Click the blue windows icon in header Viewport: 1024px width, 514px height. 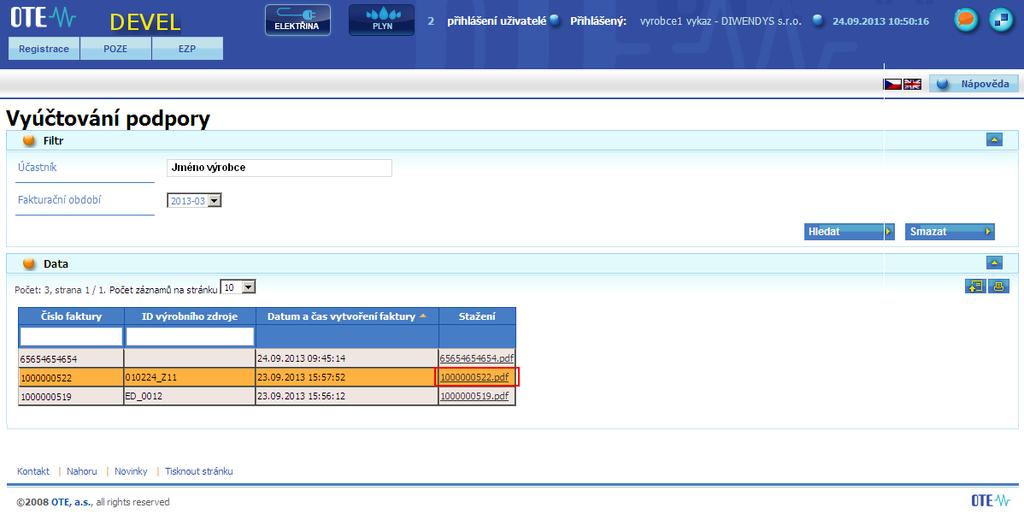pos(1001,20)
